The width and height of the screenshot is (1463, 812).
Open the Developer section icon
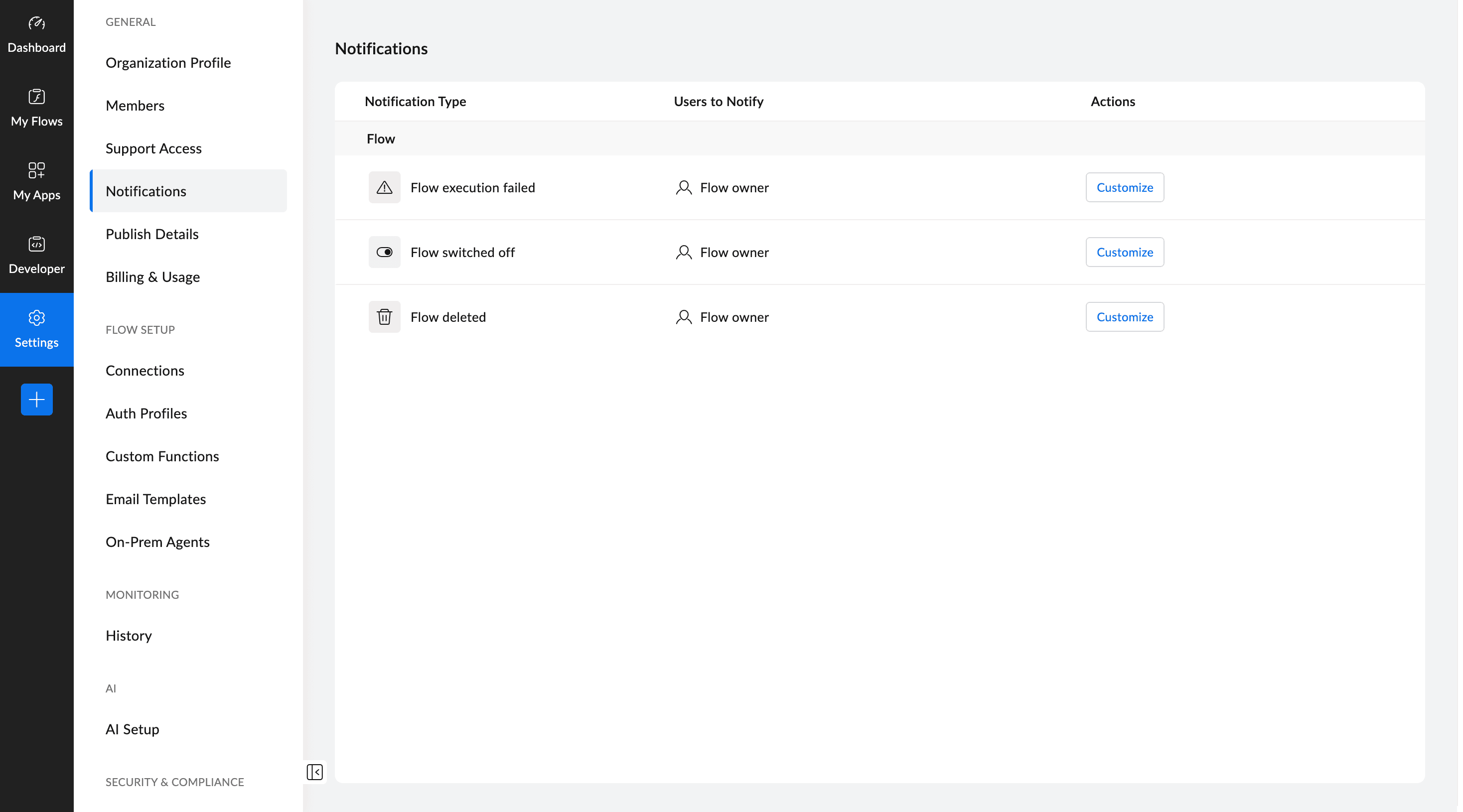pyautogui.click(x=36, y=244)
